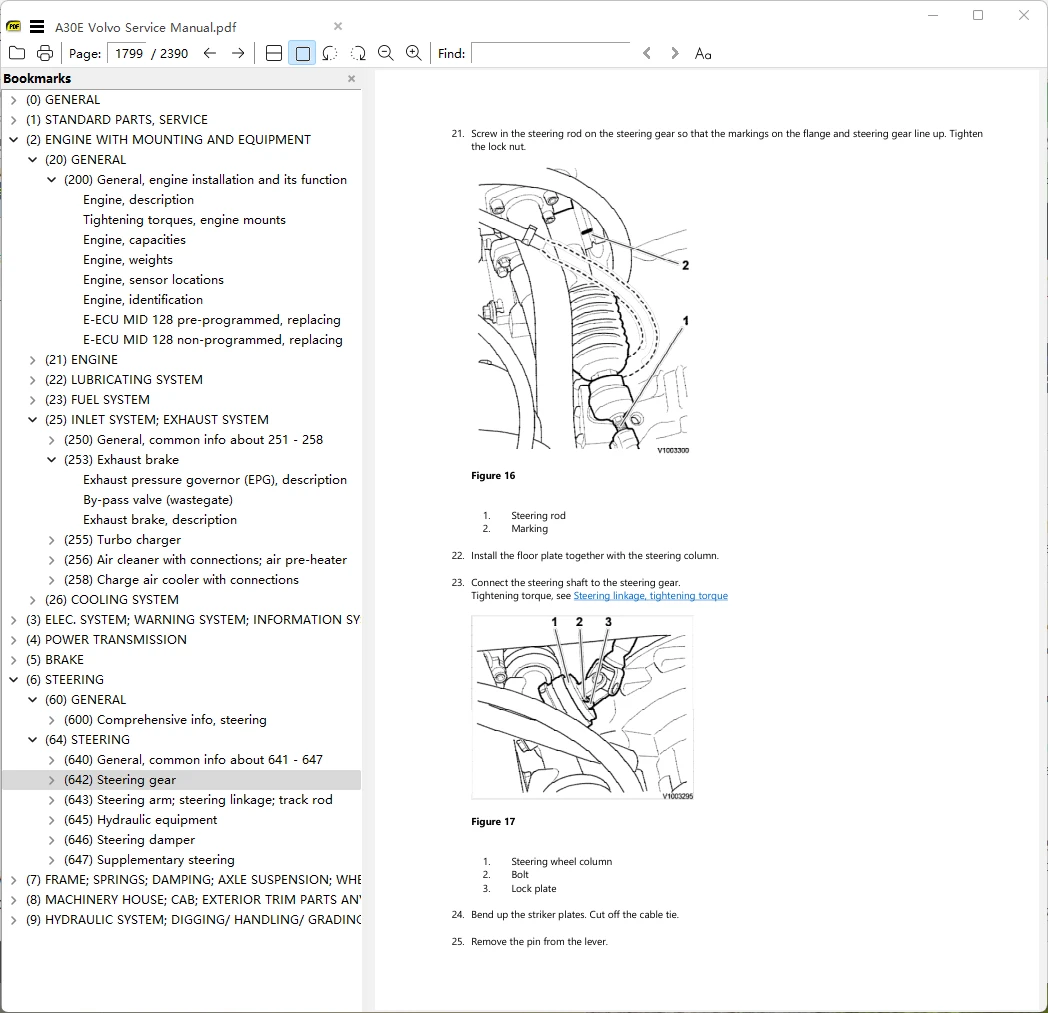The width and height of the screenshot is (1048, 1013).
Task: Close the A30E Volvo Service Manual tab
Action: click(338, 26)
